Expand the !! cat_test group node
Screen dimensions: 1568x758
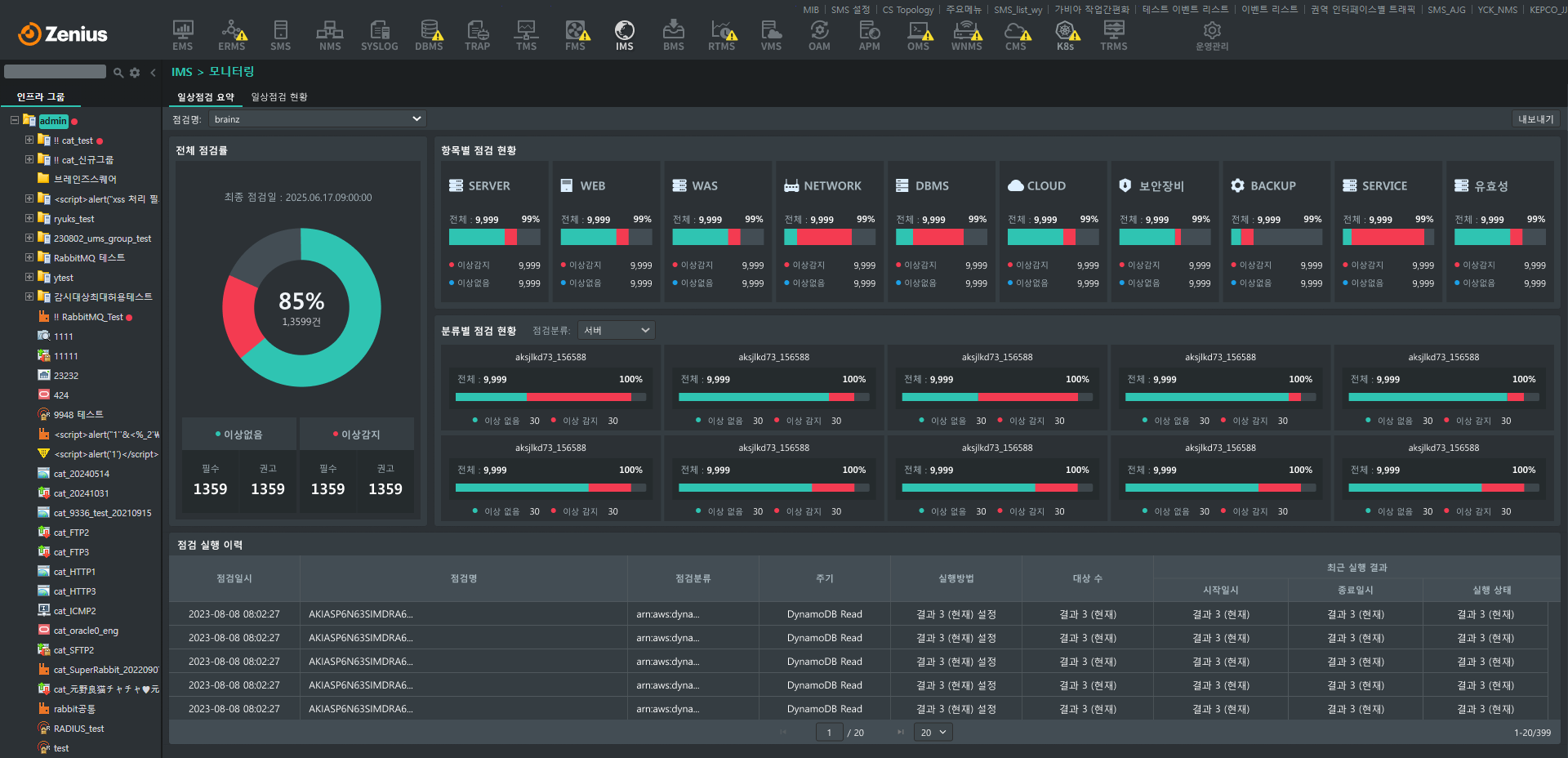coord(29,140)
